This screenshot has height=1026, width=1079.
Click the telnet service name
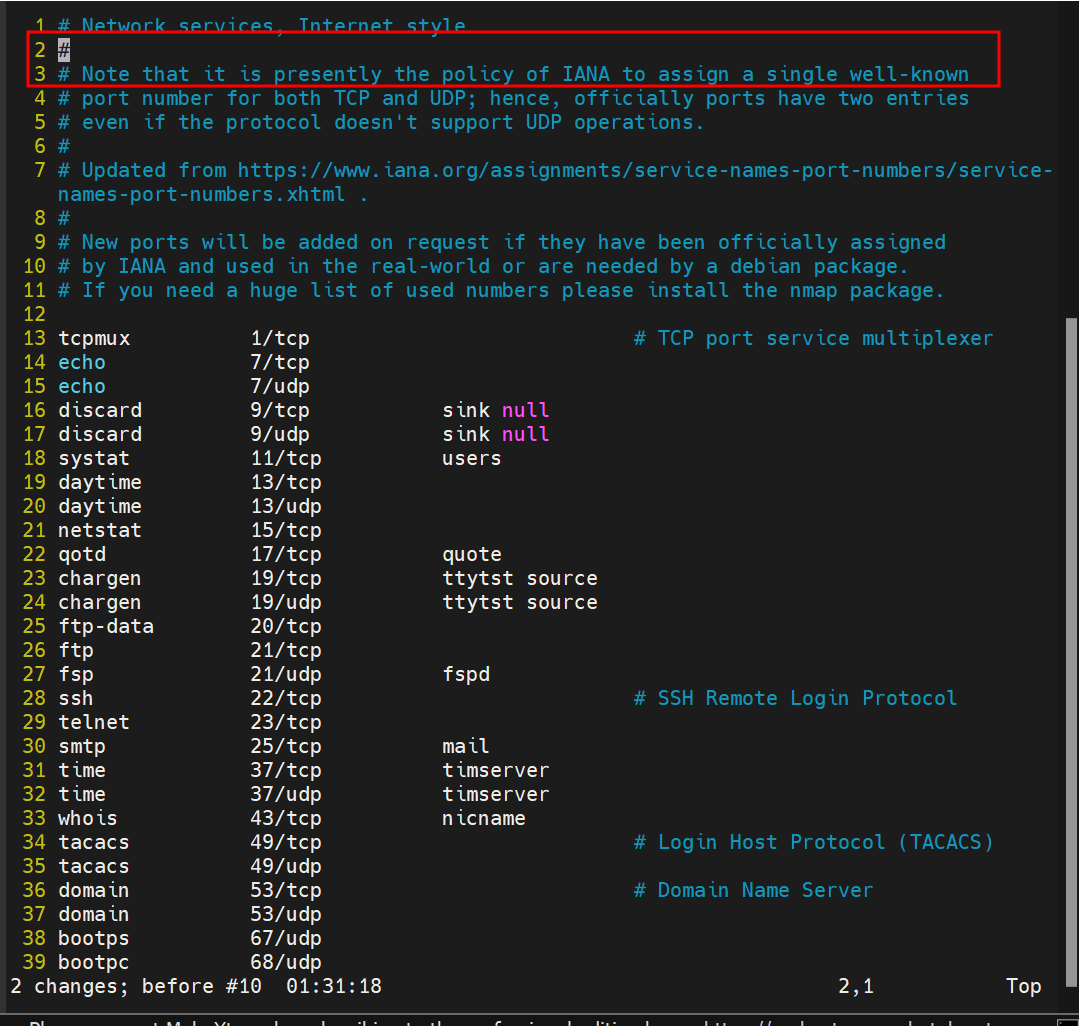click(x=94, y=722)
